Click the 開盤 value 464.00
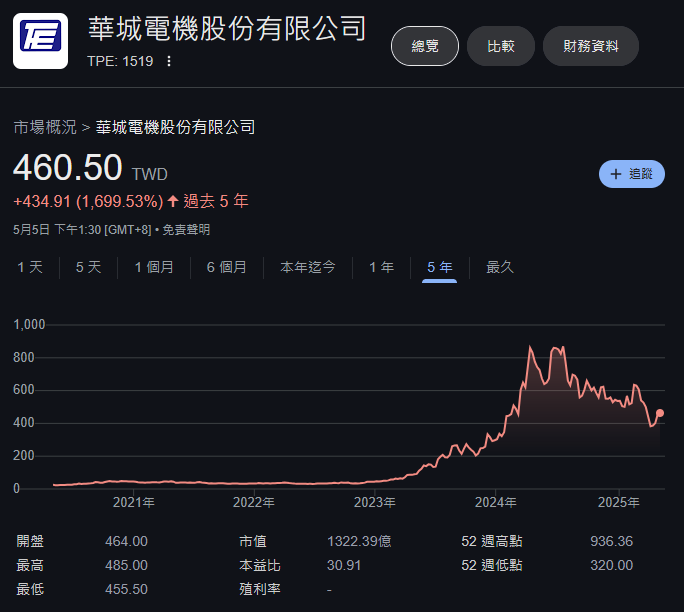 pyautogui.click(x=127, y=541)
